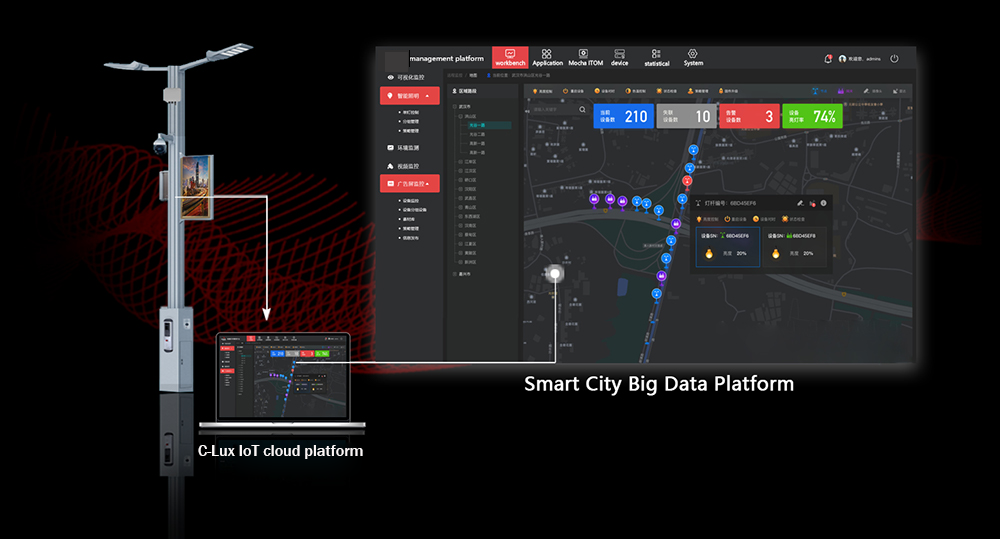Select the first device SN card in popup
This screenshot has width=1000, height=539.
point(727,246)
